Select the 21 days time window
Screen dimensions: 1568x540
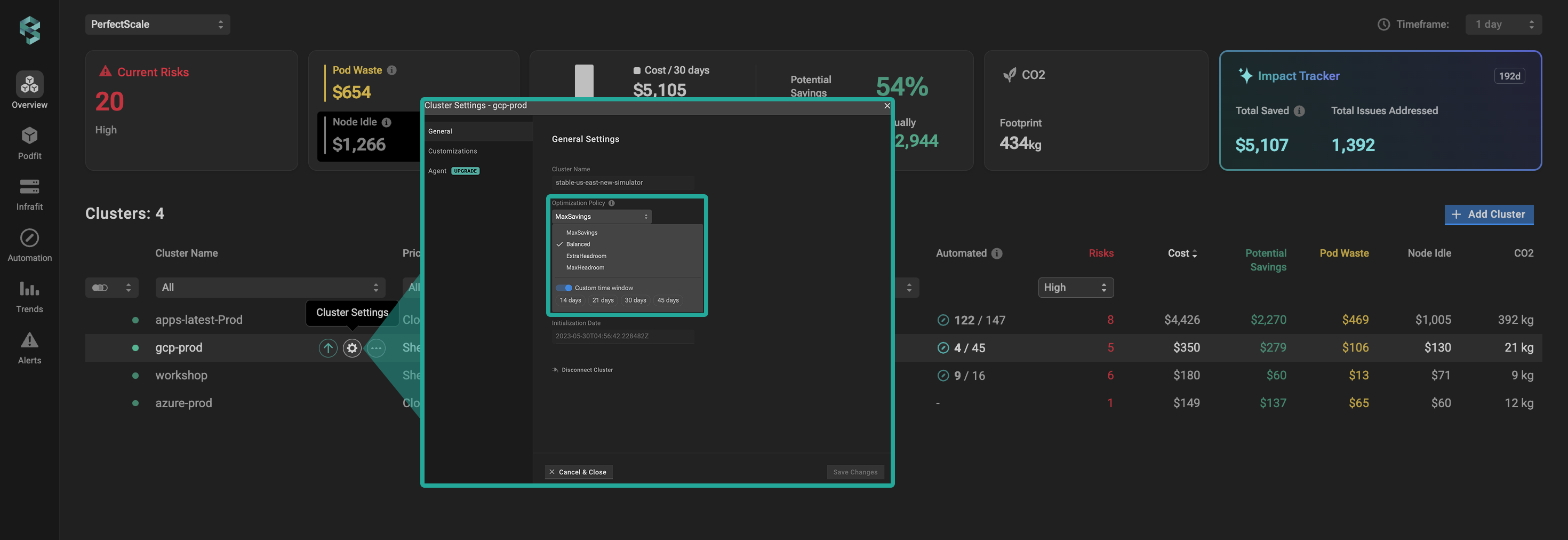tap(603, 300)
